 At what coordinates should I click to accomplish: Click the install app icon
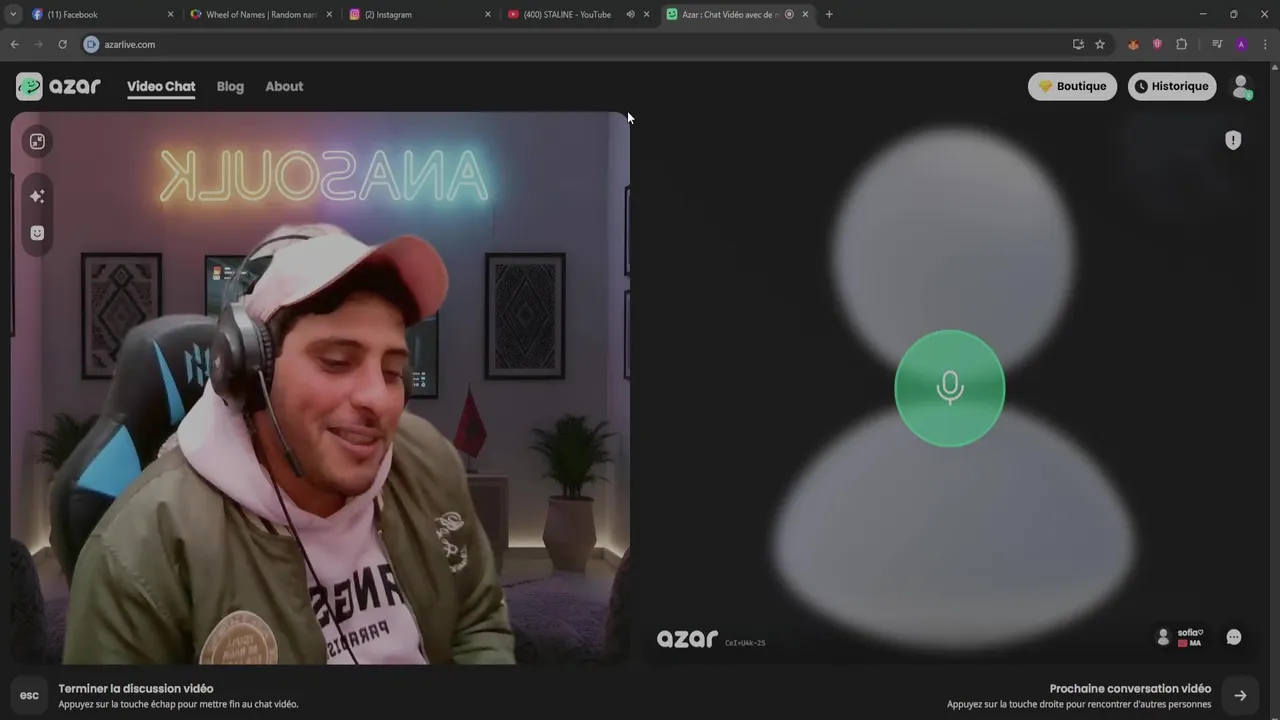coord(1078,44)
